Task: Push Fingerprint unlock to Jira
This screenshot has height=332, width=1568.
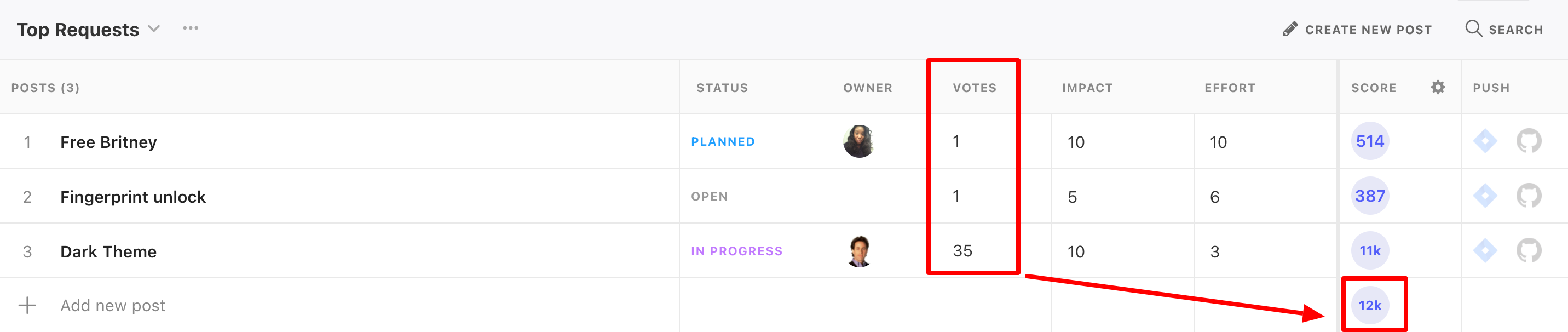Action: point(1485,196)
